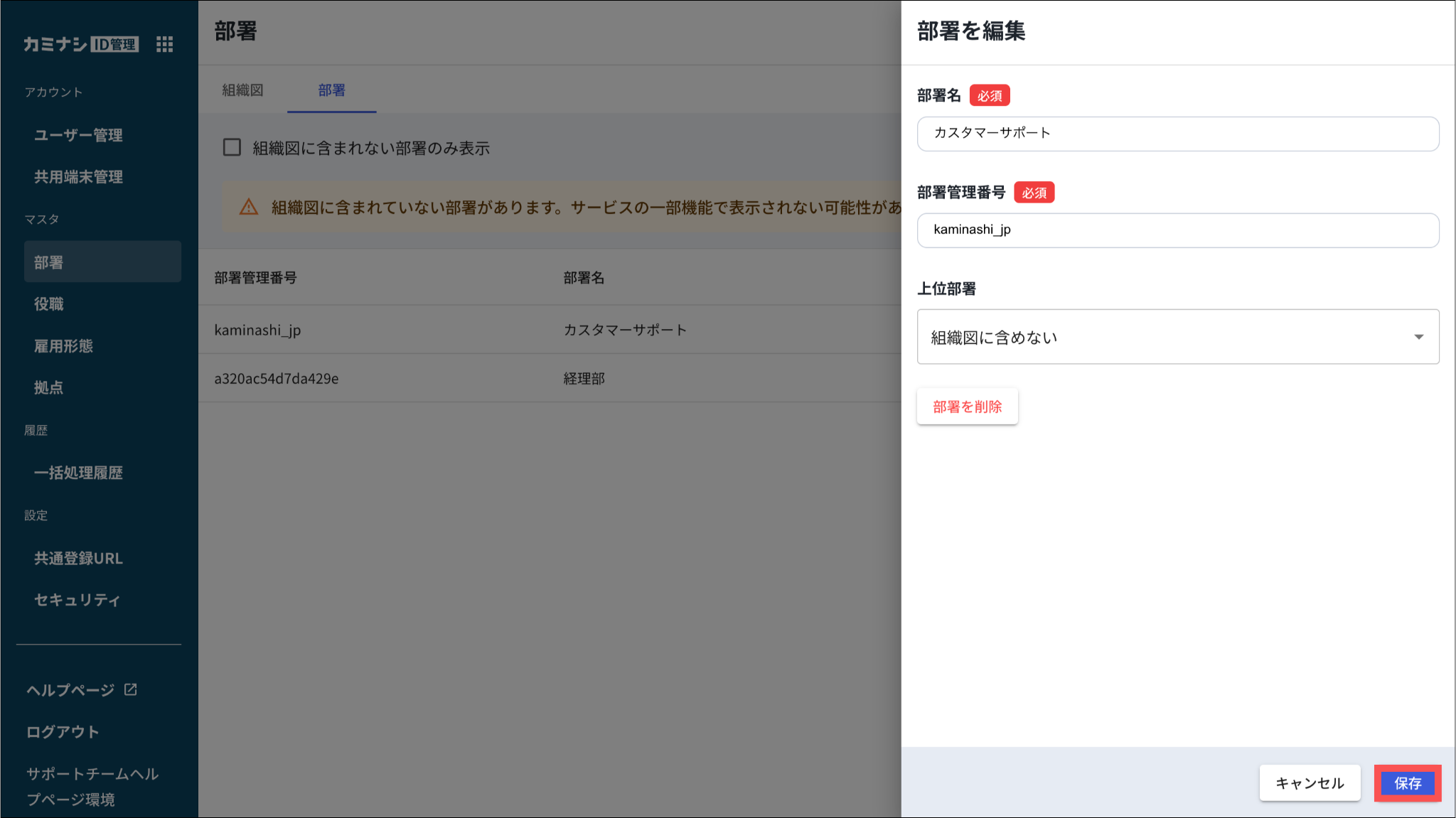Select the 部署 tab

tap(331, 90)
